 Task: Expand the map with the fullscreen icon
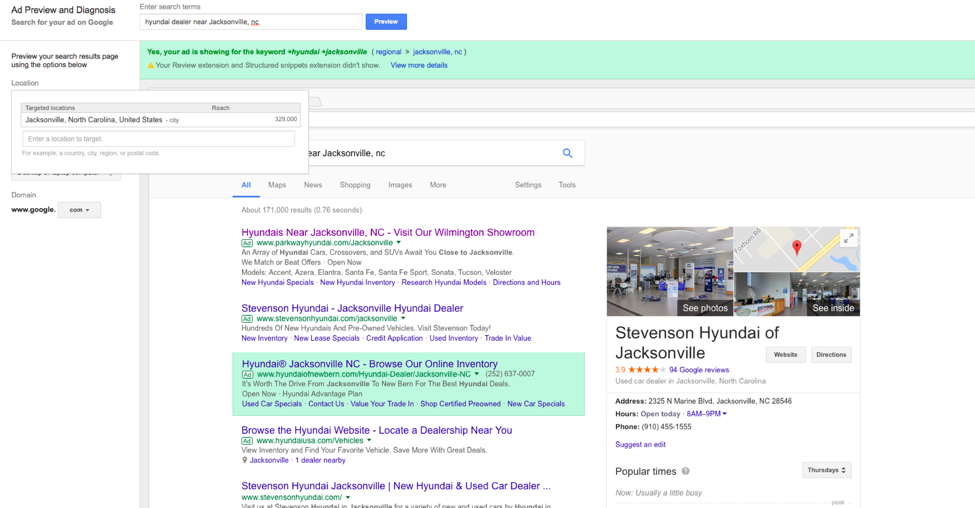848,238
